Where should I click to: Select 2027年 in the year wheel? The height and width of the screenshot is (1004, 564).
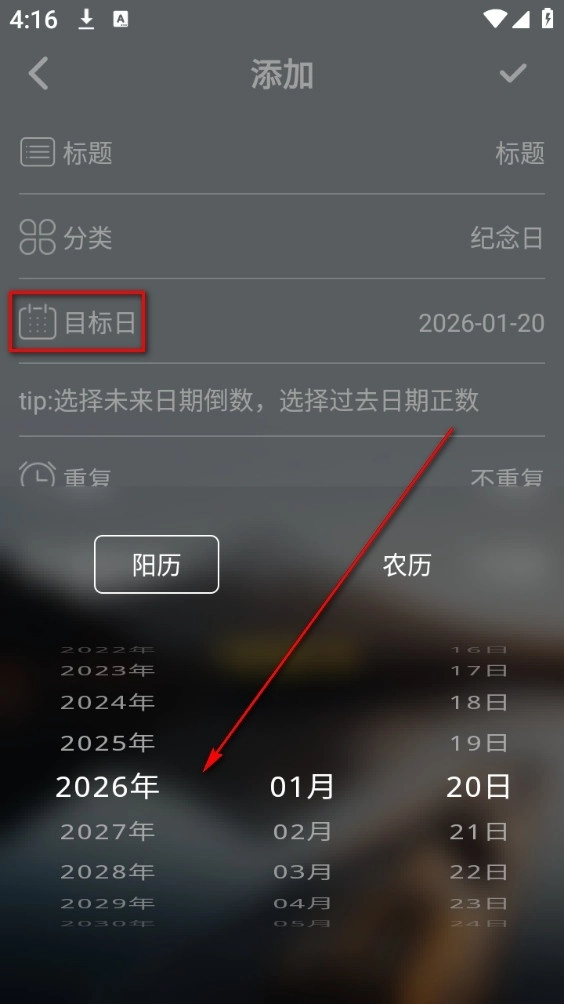pos(108,832)
